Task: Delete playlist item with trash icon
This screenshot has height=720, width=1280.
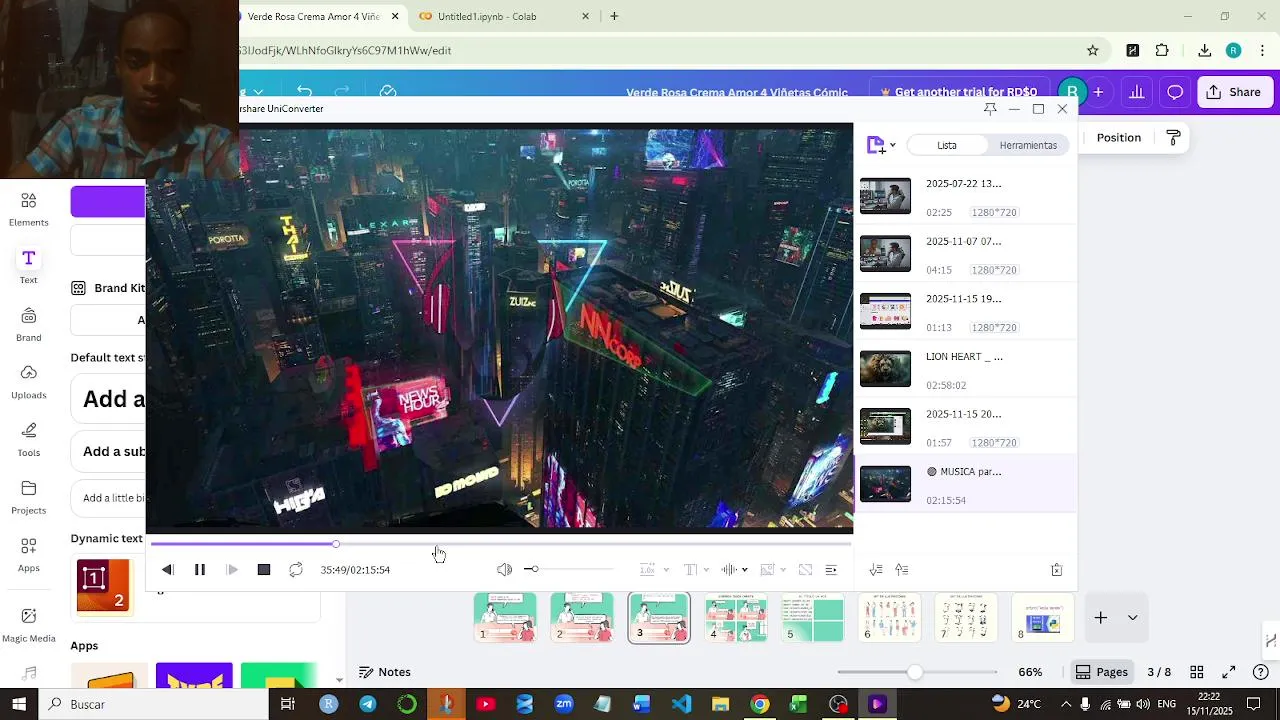Action: [x=1057, y=570]
